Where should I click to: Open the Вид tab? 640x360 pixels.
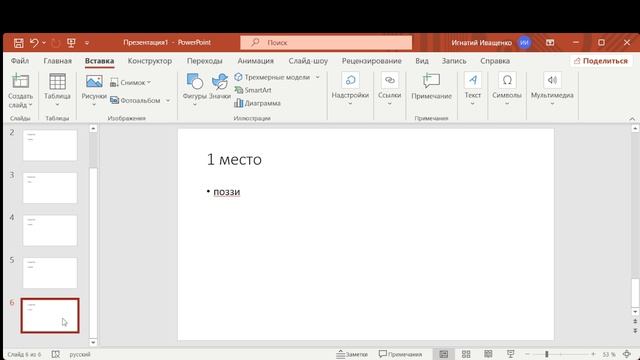click(422, 61)
